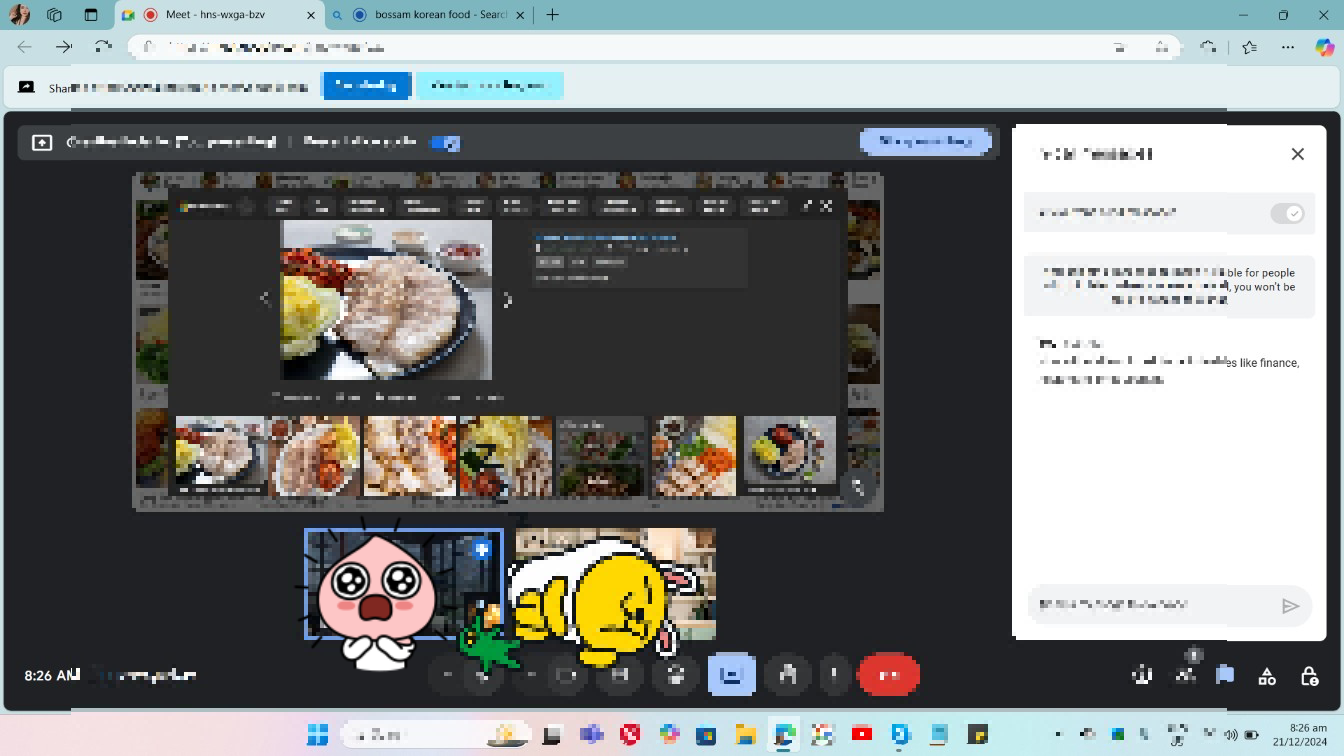This screenshot has width=1344, height=756.
Task: Open Microsoft Store from the taskbar
Action: pos(706,735)
